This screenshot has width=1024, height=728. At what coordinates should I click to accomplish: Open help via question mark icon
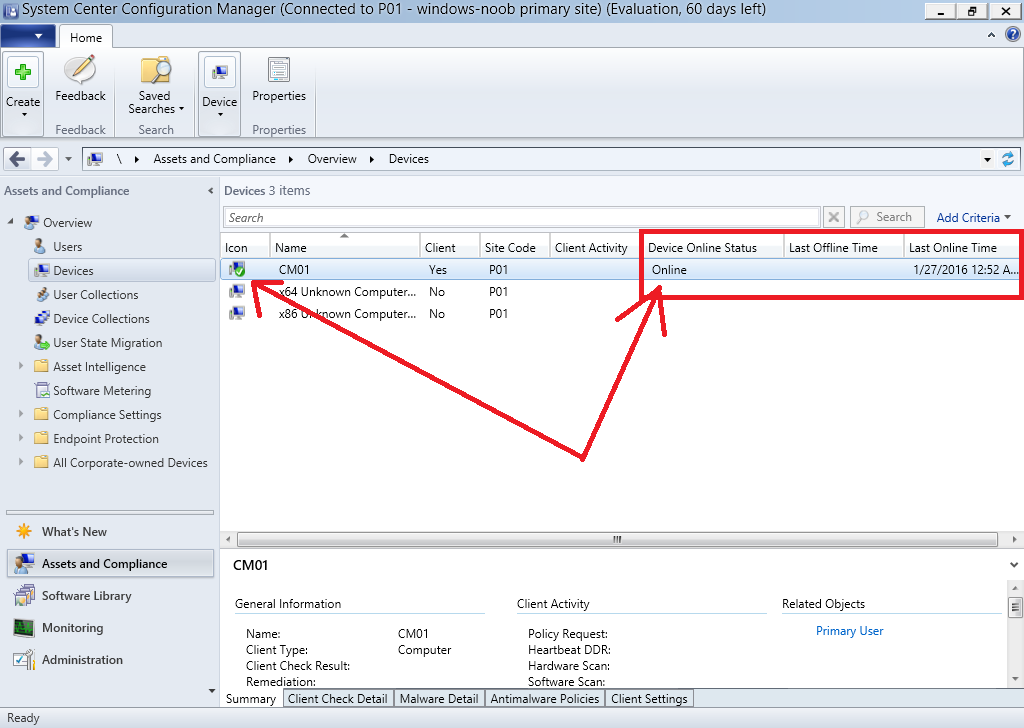1012,35
